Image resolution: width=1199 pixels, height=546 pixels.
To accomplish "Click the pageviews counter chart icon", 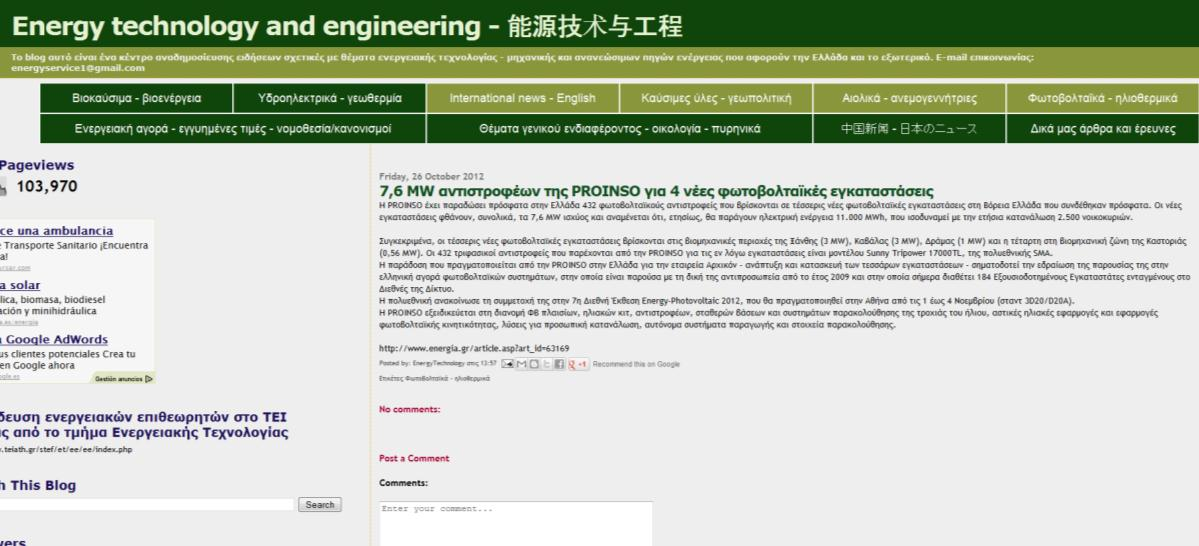I will pyautogui.click(x=3, y=186).
